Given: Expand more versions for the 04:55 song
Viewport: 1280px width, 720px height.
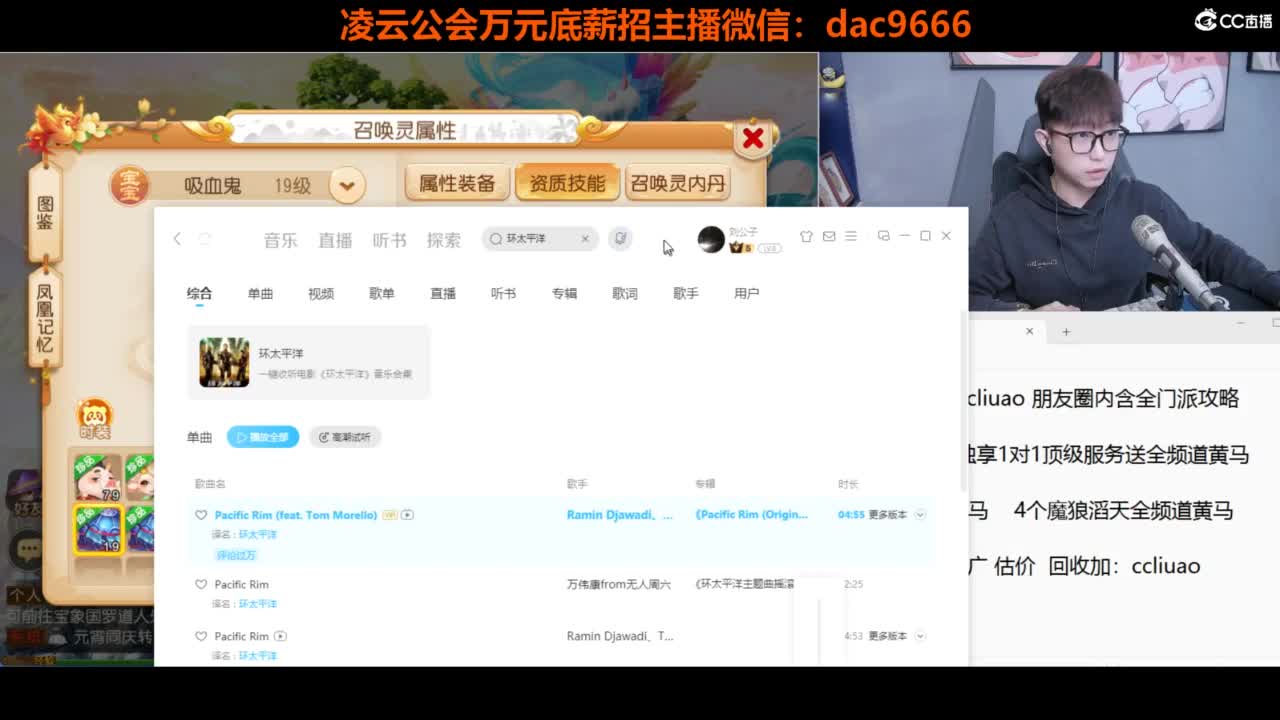Looking at the screenshot, I should 920,515.
